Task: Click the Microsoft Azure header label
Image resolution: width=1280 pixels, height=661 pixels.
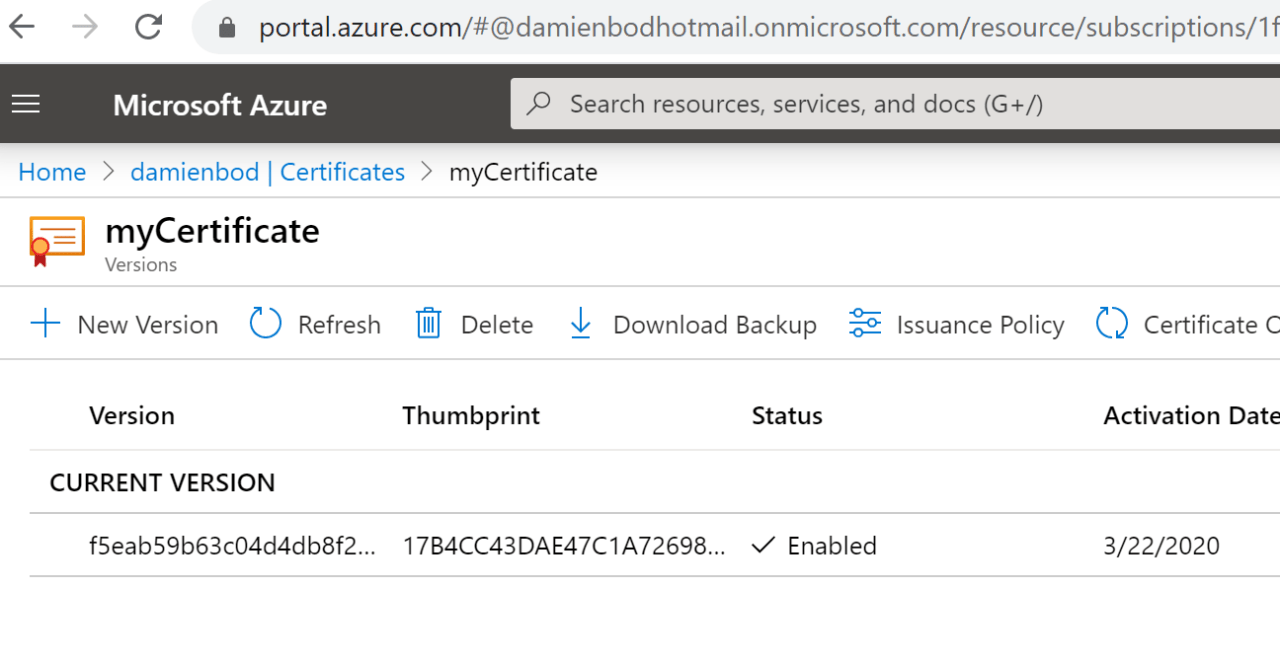Action: (219, 104)
